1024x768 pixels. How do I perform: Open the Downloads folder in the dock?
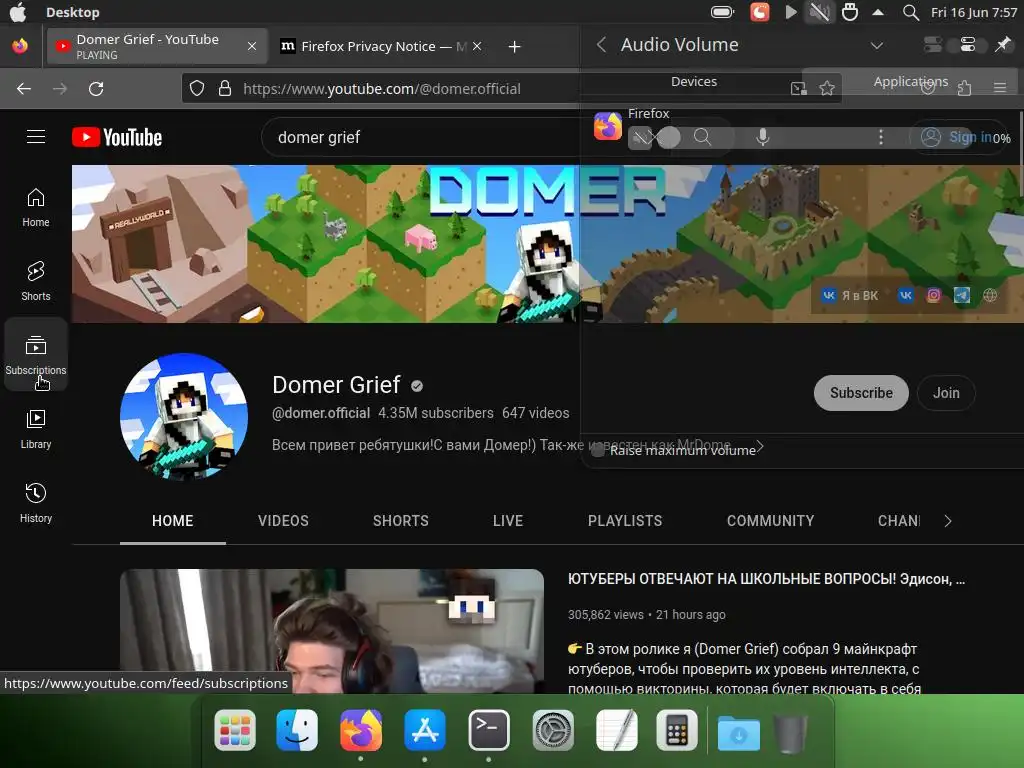pos(739,733)
